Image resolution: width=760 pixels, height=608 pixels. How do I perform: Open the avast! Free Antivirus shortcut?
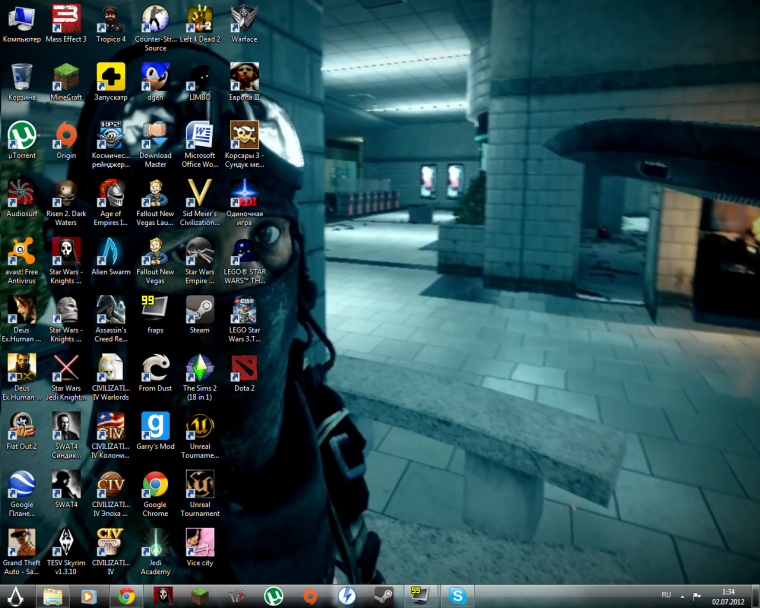tap(21, 251)
